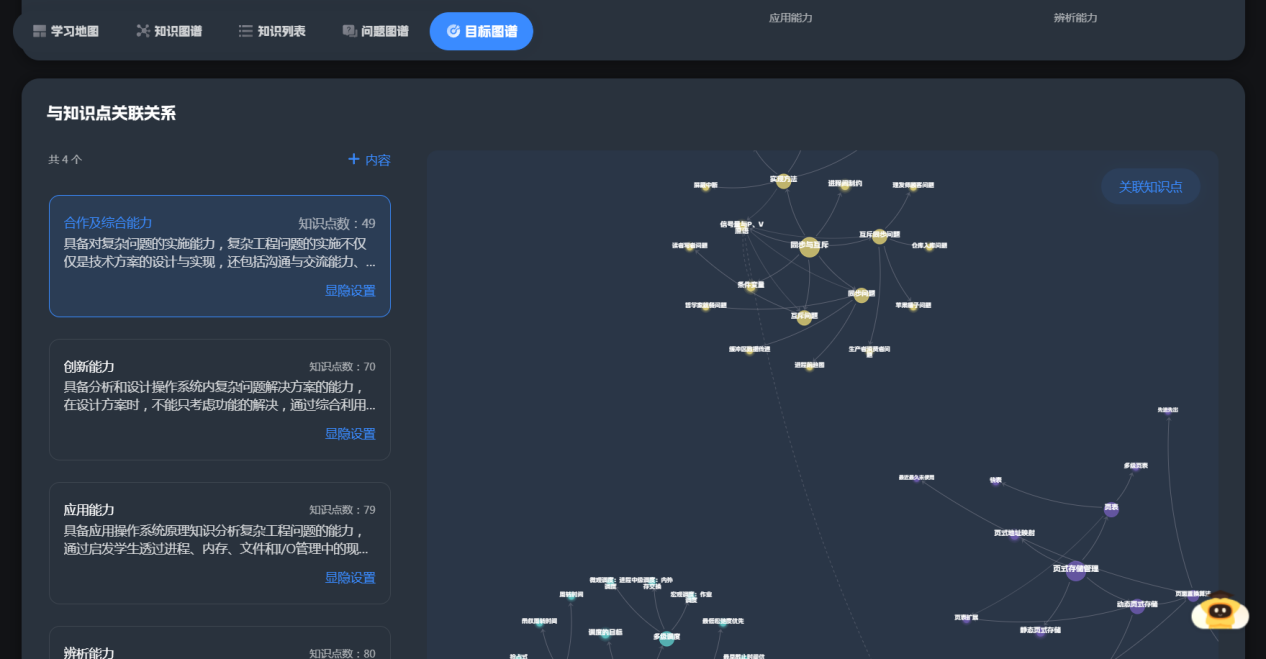Screen dimensions: 1266x659
Task: Toggle 显隐设置 for 合作及综合能力
Action: coord(350,291)
